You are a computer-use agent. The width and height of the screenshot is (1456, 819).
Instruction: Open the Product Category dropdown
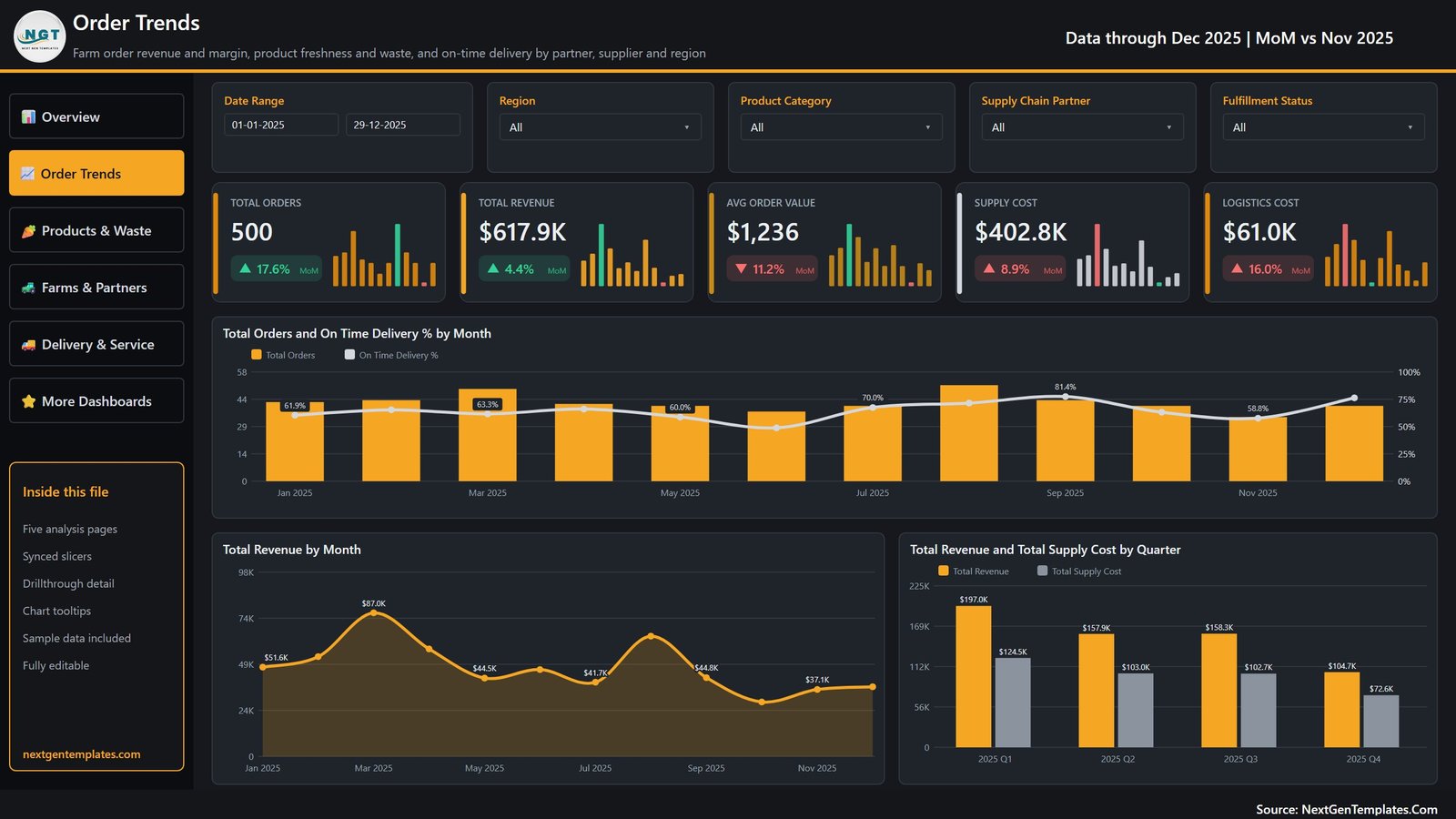pyautogui.click(x=841, y=127)
